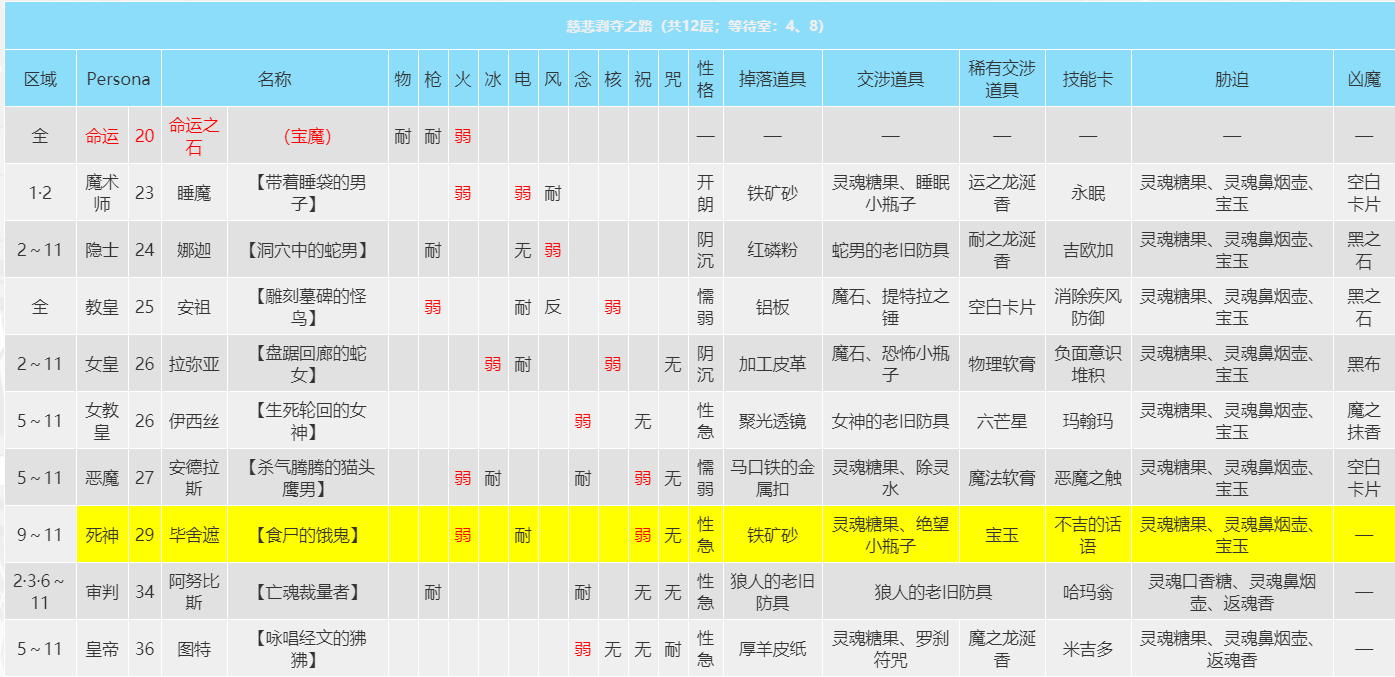Screen dimensions: 1395x677
Task: Click the 名称 column header
Action: (x=275, y=79)
